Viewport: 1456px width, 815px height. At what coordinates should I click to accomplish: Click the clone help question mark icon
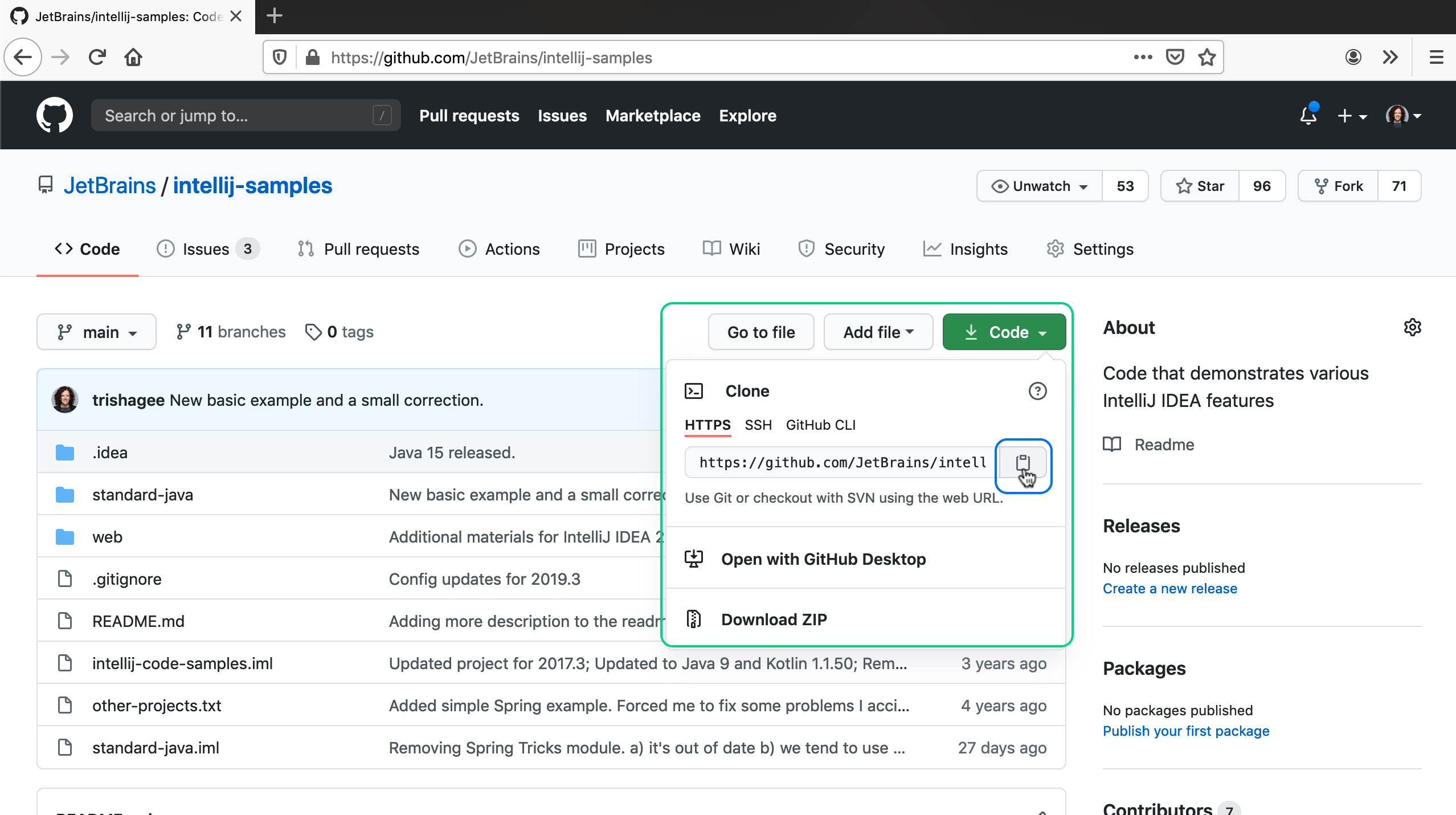[x=1037, y=391]
